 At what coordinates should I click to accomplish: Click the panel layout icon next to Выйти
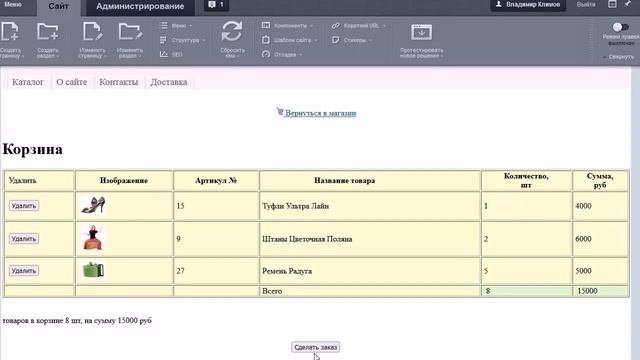(x=612, y=4)
